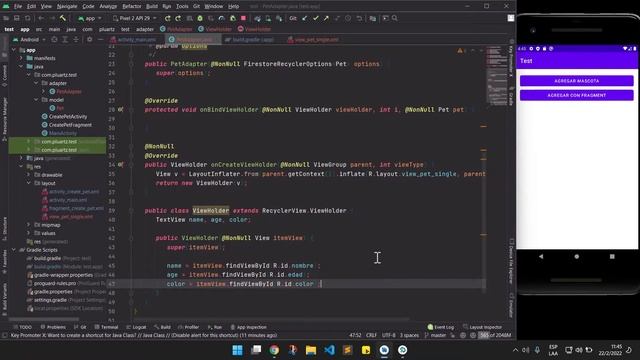
Task: Open the Navigate menu
Action: pos(67,7)
